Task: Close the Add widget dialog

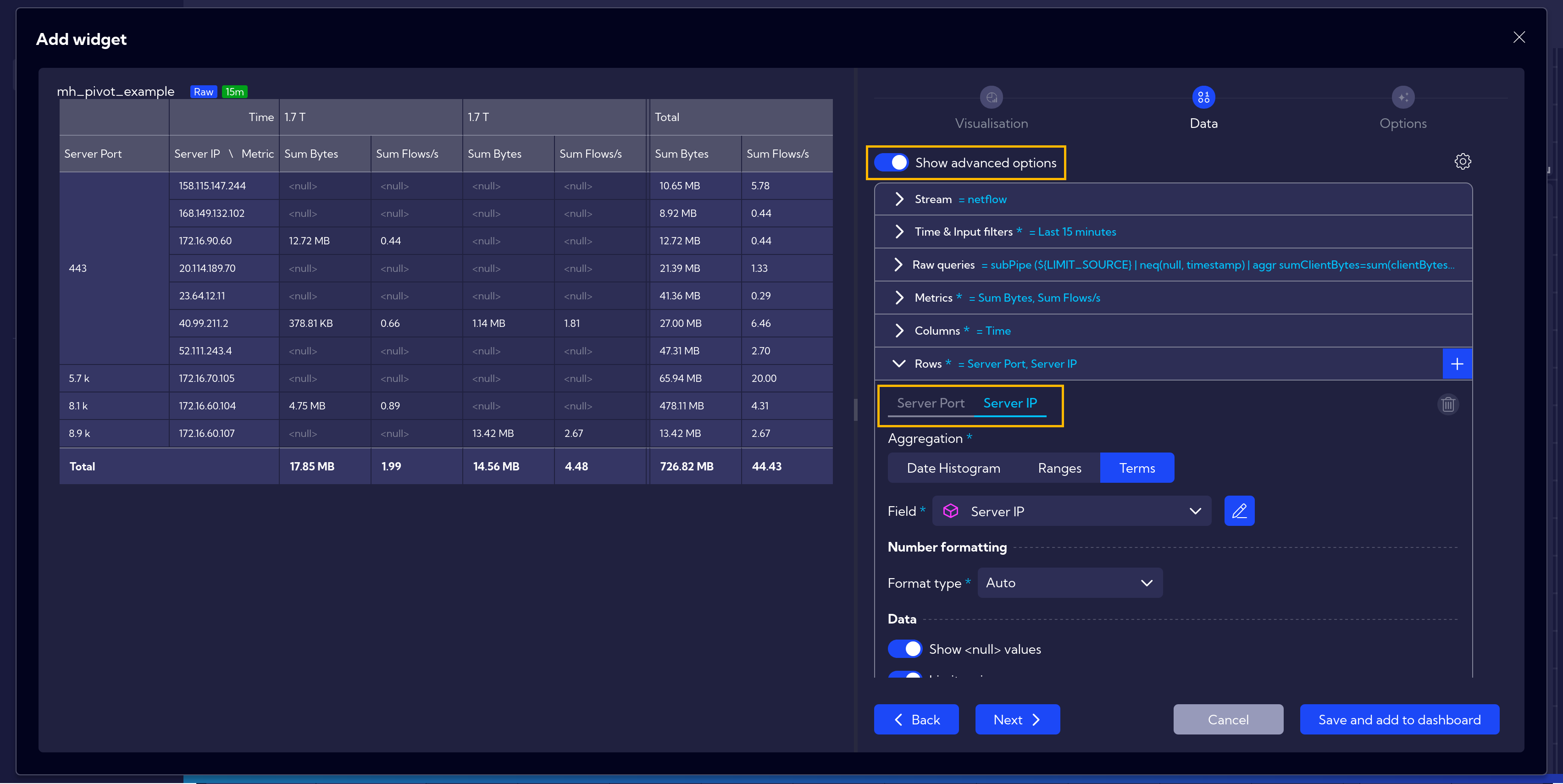Action: (1519, 38)
